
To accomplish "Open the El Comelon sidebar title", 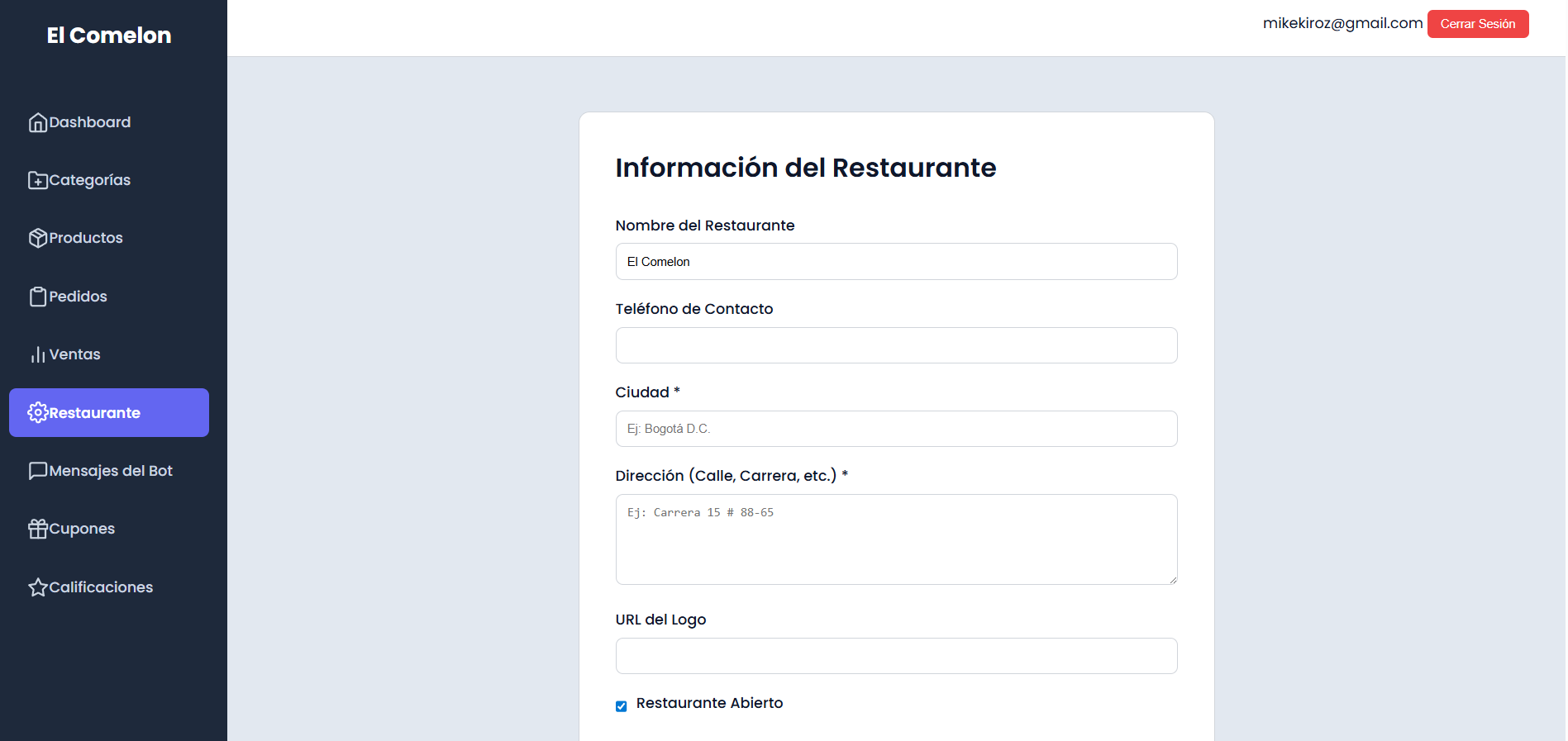I will (109, 36).
